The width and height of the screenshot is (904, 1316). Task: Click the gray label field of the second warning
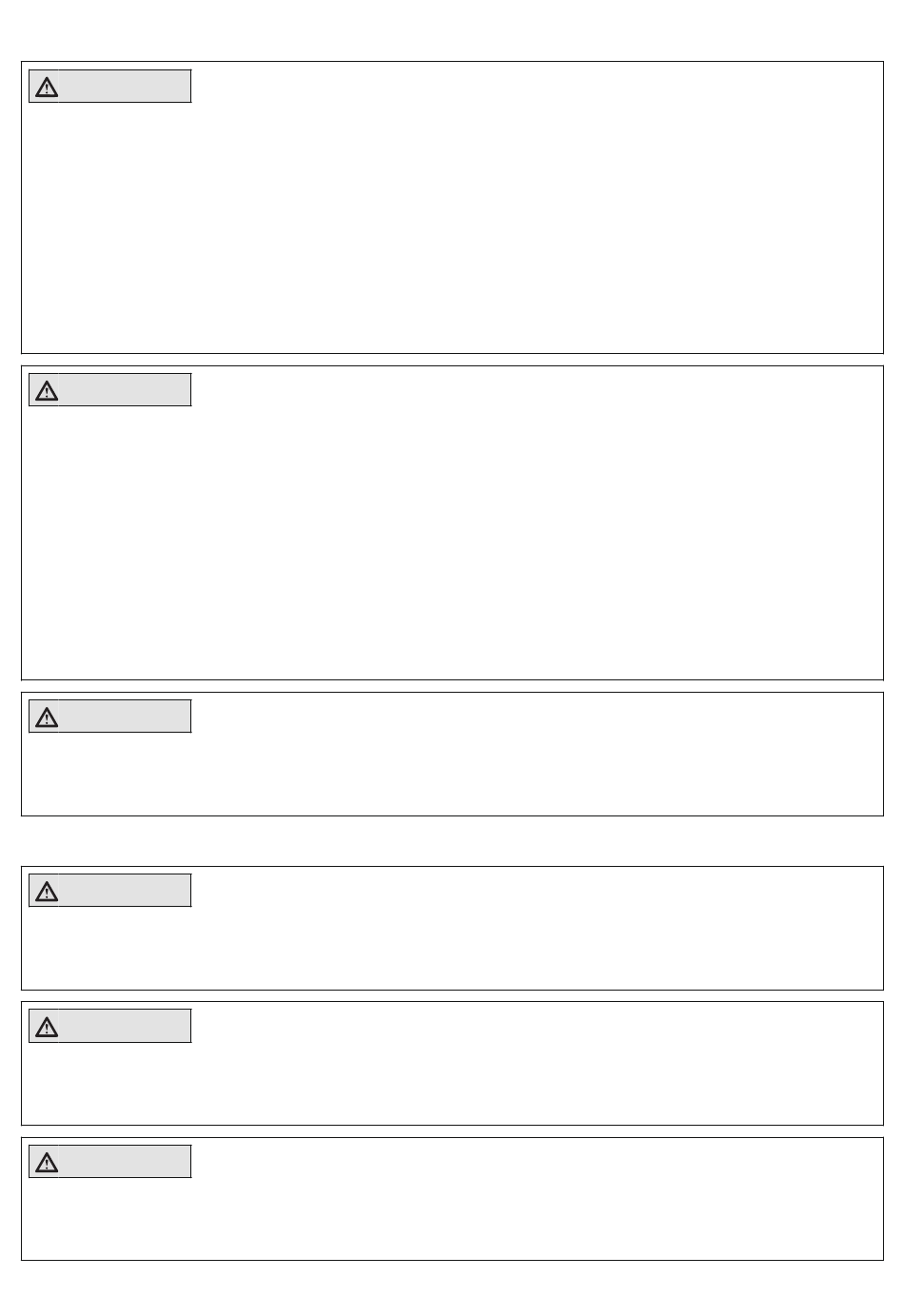pos(110,390)
